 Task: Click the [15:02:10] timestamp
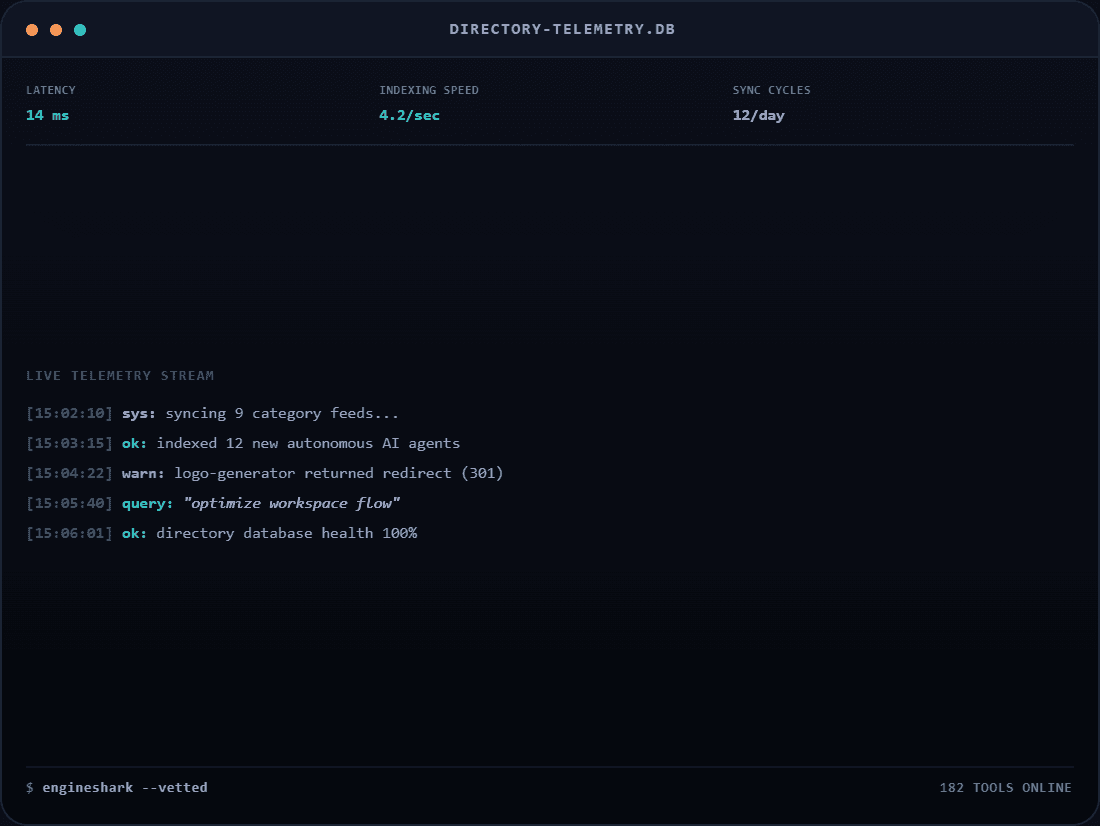tap(69, 413)
